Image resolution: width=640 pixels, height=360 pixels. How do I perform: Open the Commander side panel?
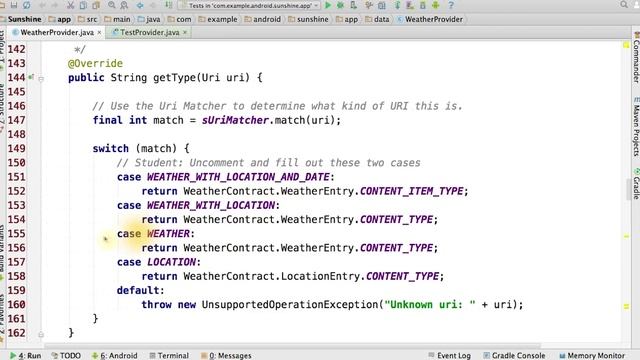(636, 58)
